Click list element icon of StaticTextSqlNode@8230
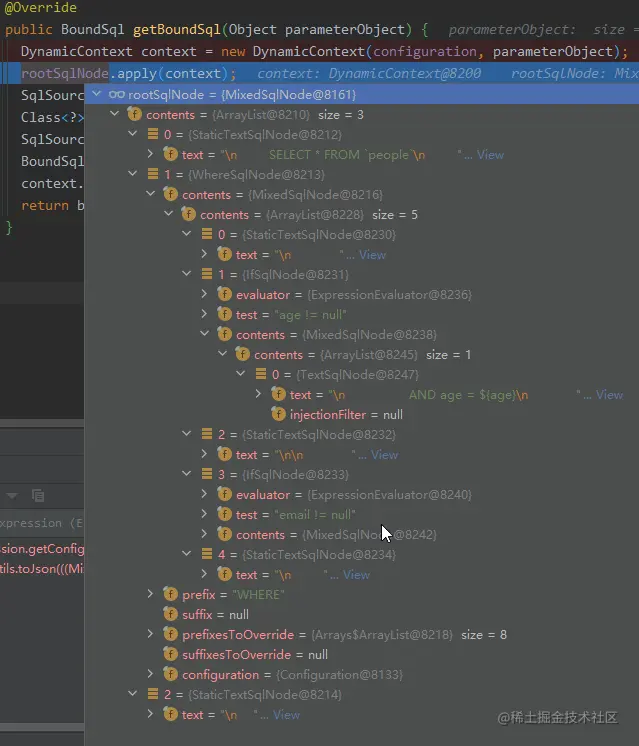The width and height of the screenshot is (639, 746). (206, 234)
